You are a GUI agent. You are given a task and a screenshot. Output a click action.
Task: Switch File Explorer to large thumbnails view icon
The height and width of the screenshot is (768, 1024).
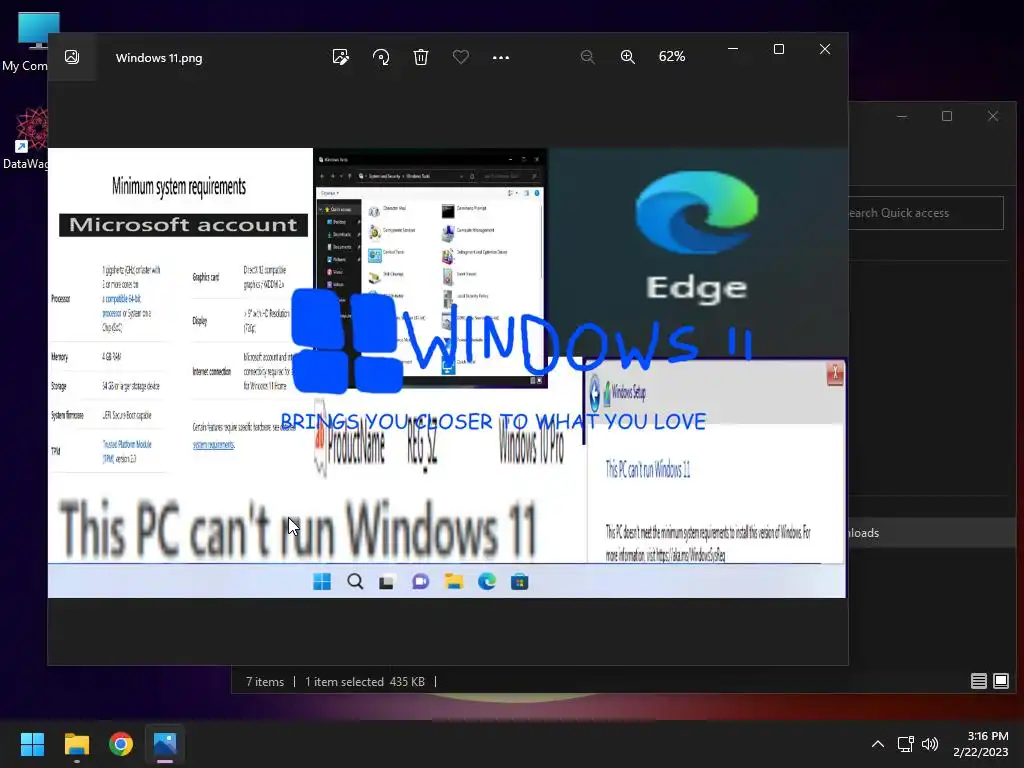(x=1000, y=681)
